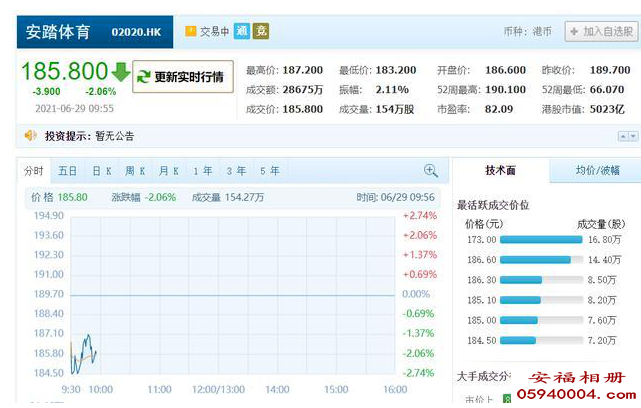Select the 5年 five-year chart tab
The height and width of the screenshot is (408, 641).
pyautogui.click(x=270, y=170)
